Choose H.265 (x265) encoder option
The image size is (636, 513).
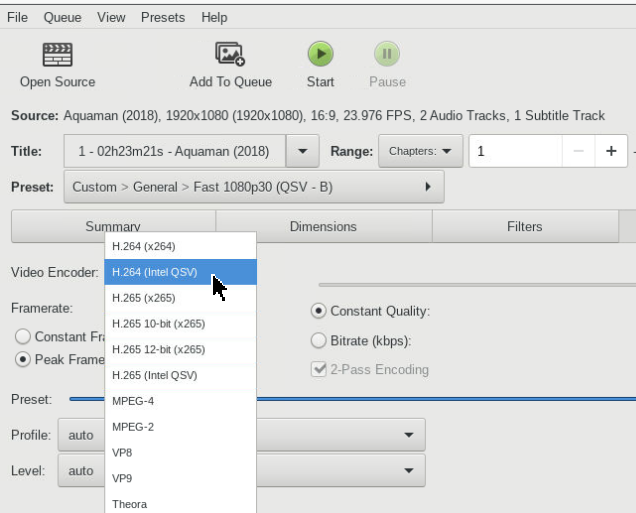[x=180, y=298]
